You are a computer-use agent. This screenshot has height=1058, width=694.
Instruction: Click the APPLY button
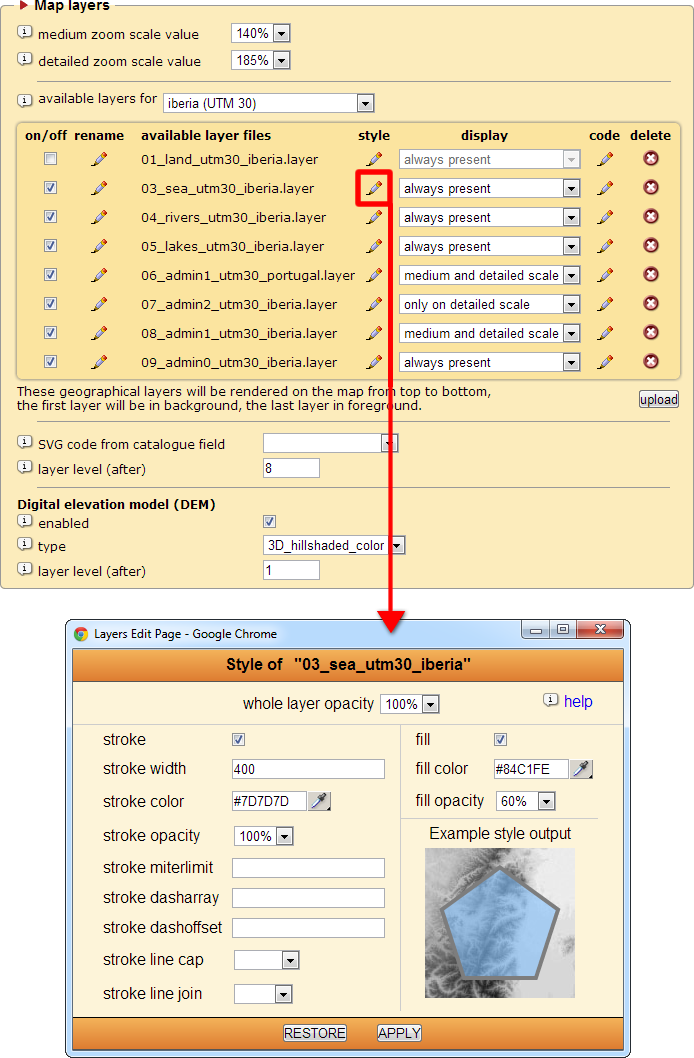click(x=399, y=1033)
